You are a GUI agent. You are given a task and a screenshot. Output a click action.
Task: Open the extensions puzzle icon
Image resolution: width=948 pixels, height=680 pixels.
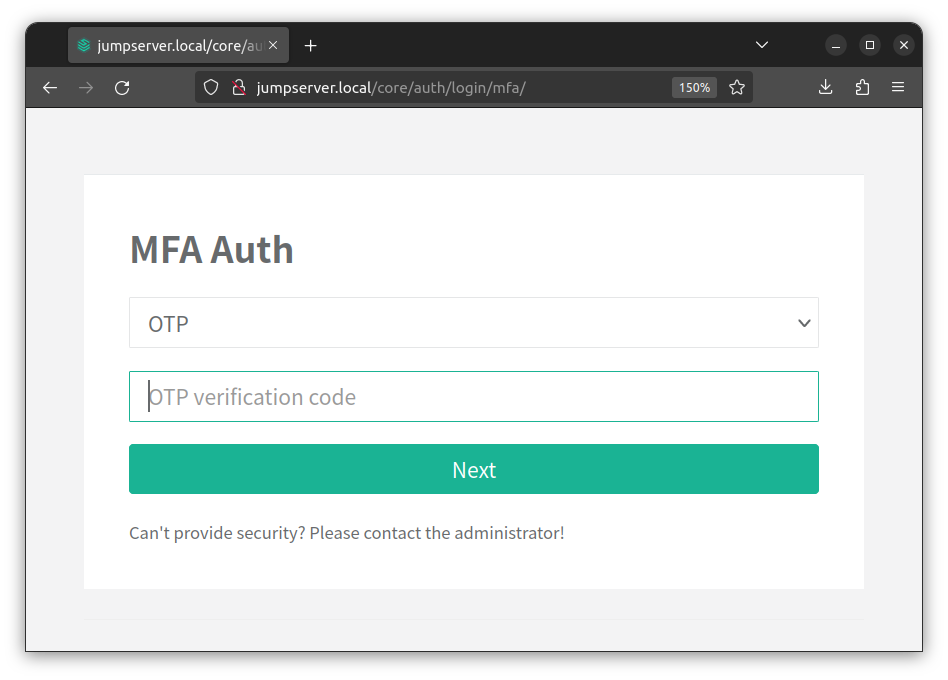point(862,88)
